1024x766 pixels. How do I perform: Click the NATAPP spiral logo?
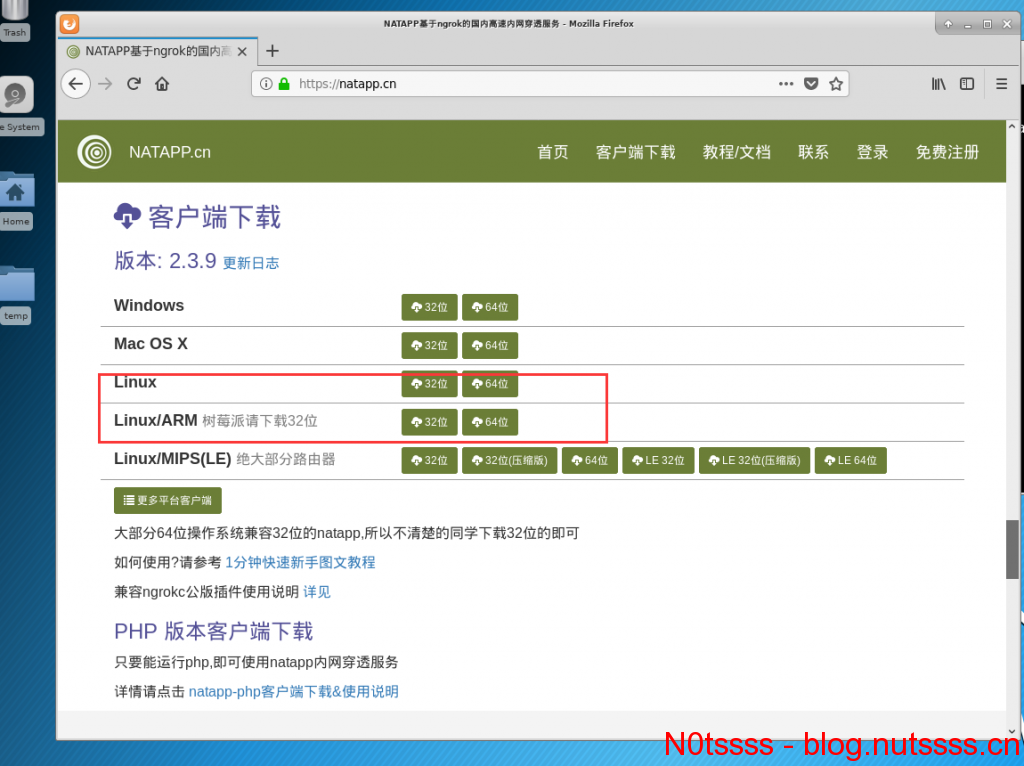(95, 152)
